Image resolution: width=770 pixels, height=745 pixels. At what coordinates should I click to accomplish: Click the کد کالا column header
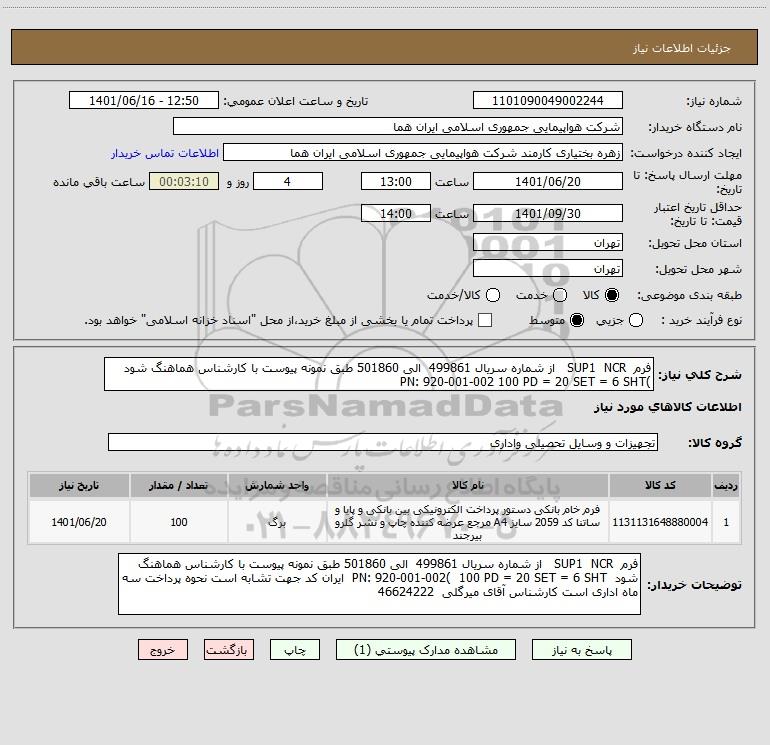click(x=660, y=485)
